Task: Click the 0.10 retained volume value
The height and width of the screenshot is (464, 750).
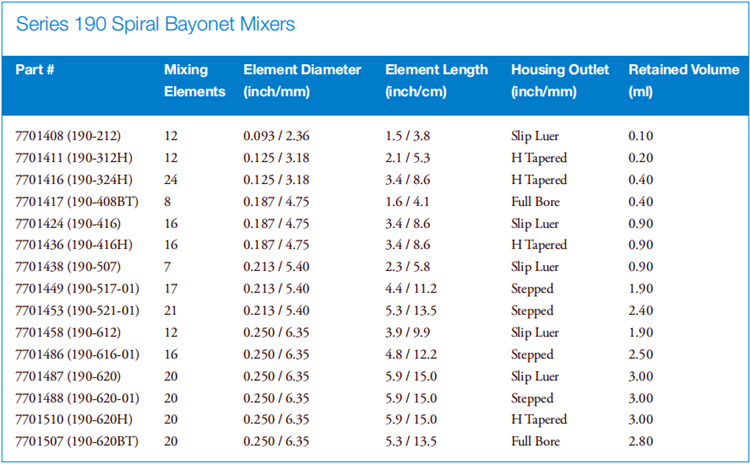Action: click(641, 136)
